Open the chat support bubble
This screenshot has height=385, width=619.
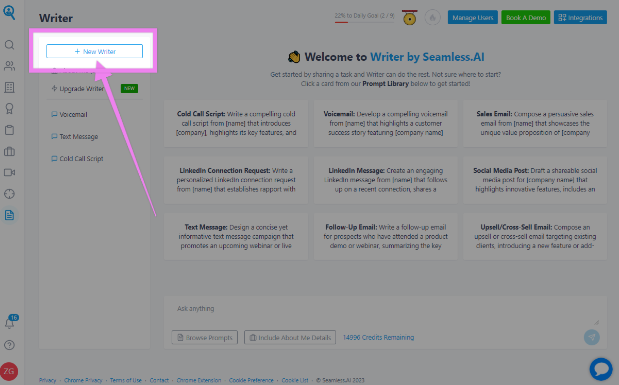point(601,369)
